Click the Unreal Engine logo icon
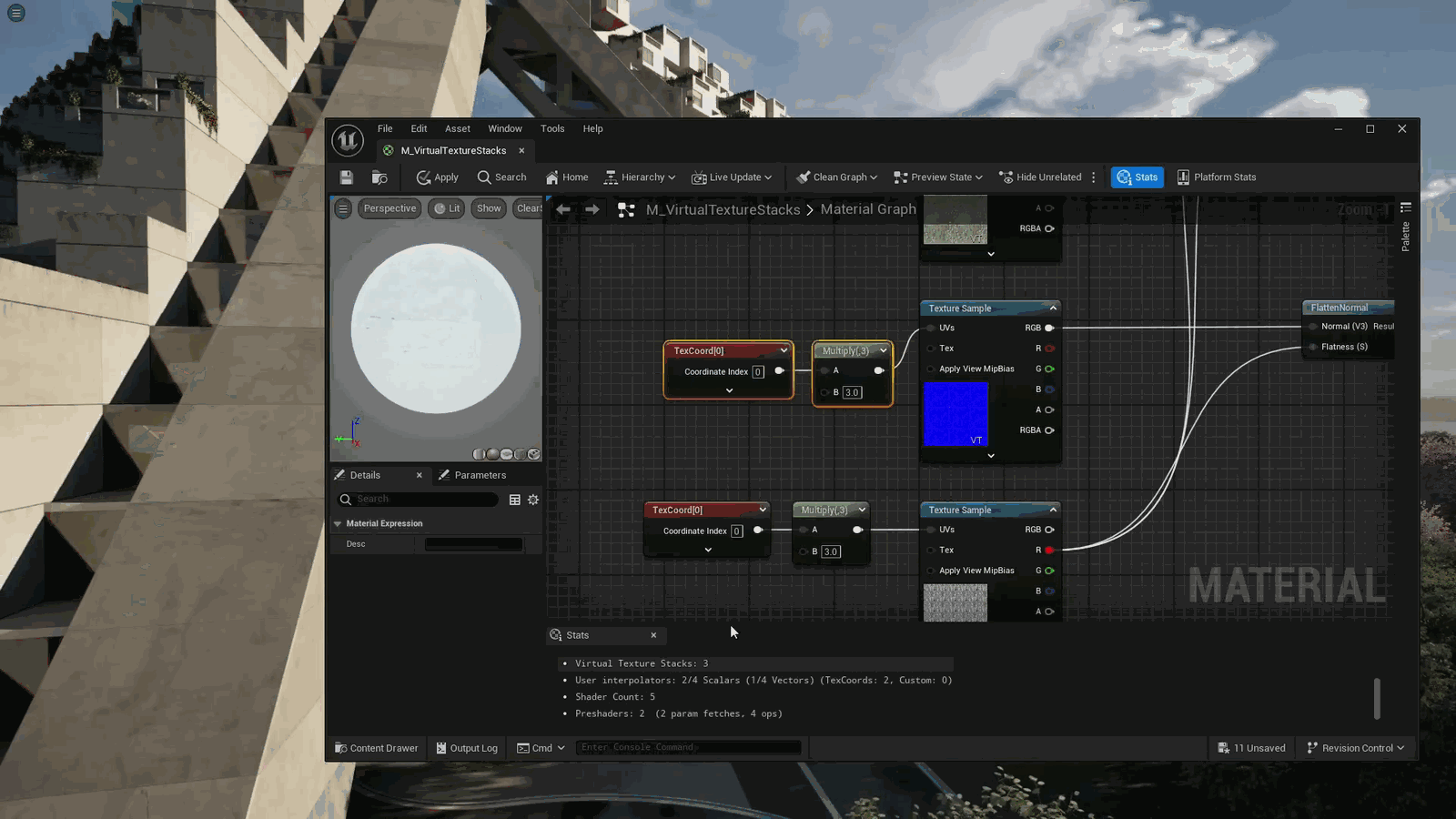The width and height of the screenshot is (1456, 819). (x=348, y=141)
